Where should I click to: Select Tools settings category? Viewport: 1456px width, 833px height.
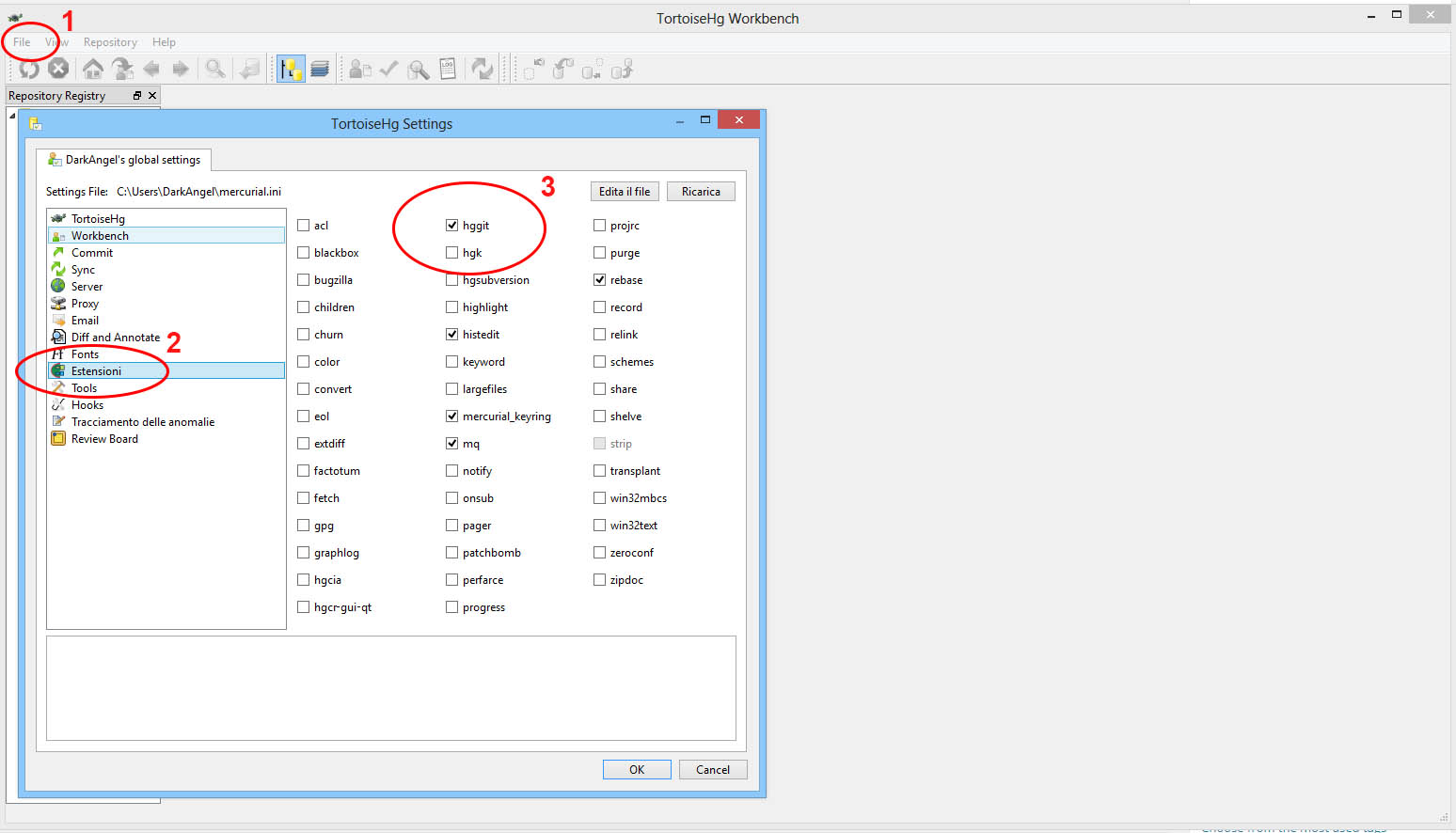(x=166, y=388)
